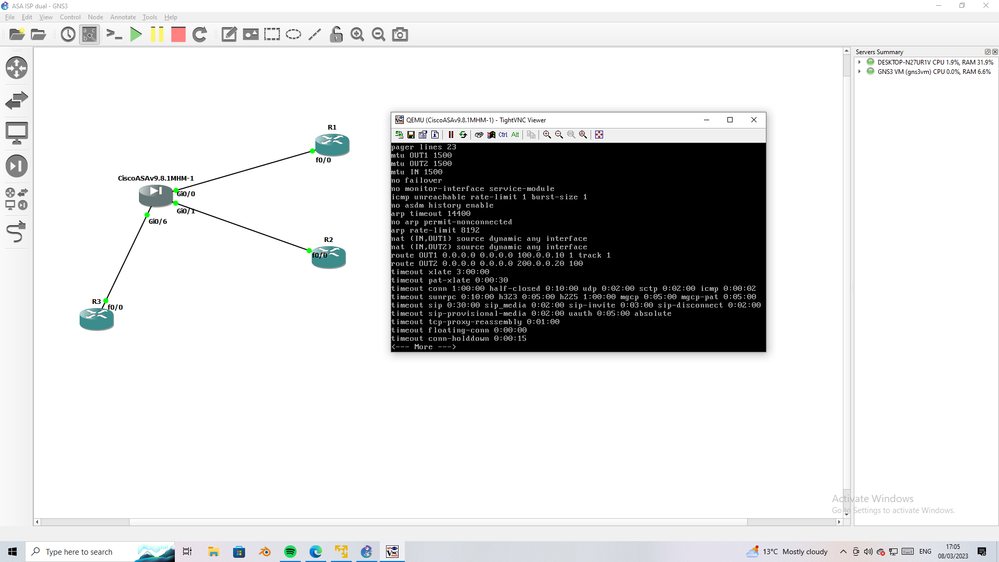This screenshot has width=999, height=562.
Task: Browse switches in the device dock
Action: coord(17,100)
